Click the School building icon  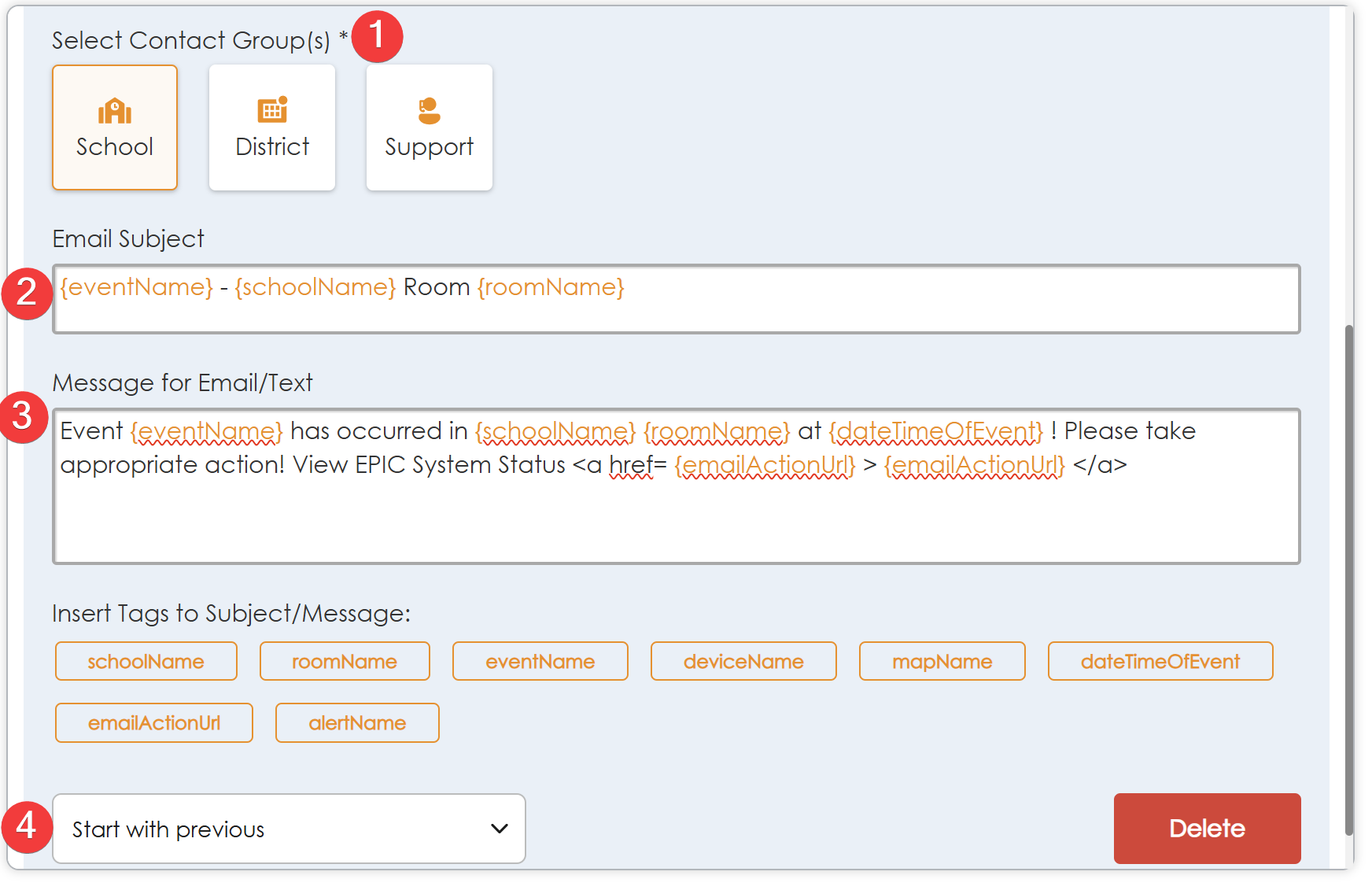click(x=115, y=112)
